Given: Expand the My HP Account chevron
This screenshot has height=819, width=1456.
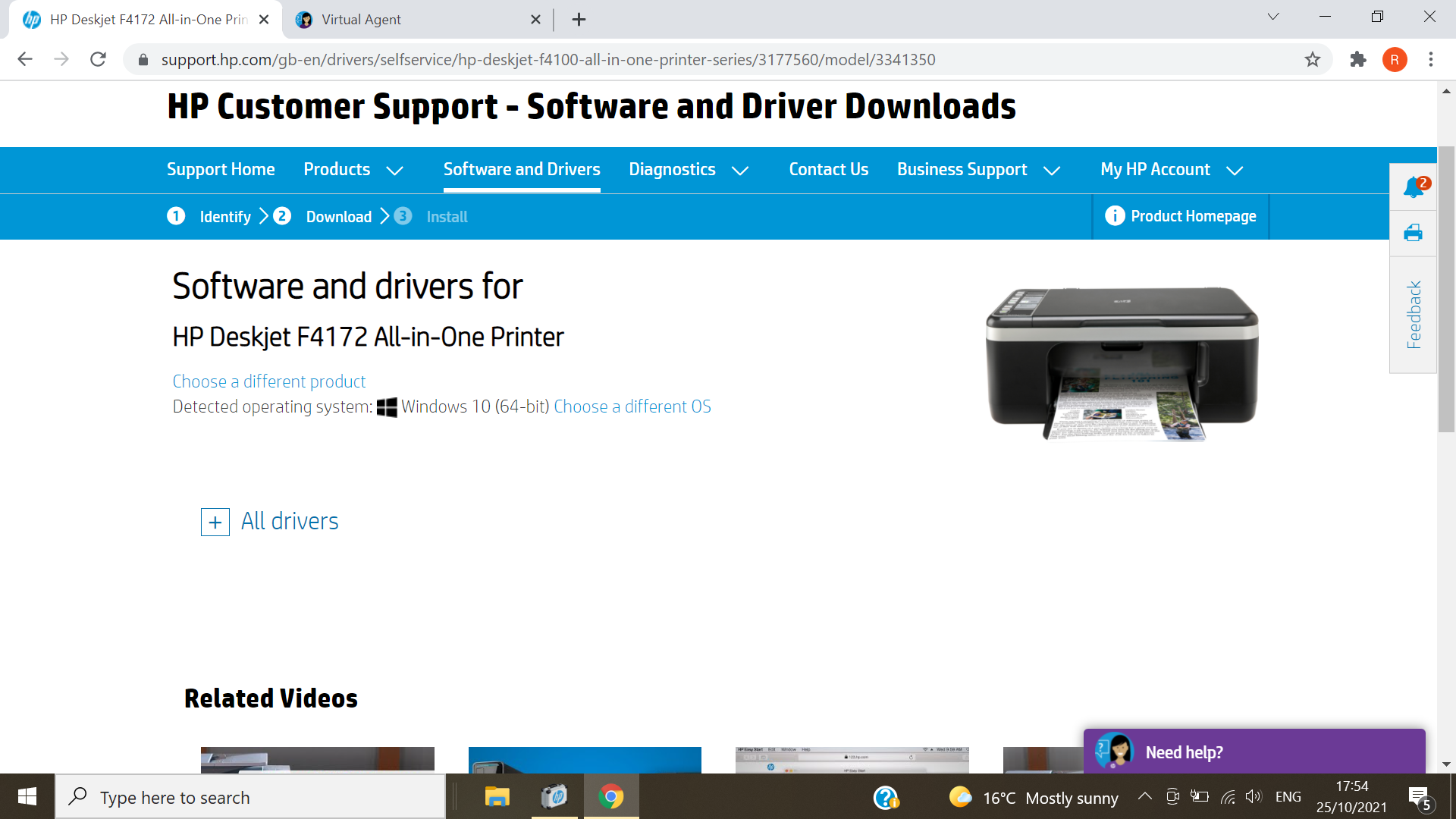Looking at the screenshot, I should tap(1235, 171).
